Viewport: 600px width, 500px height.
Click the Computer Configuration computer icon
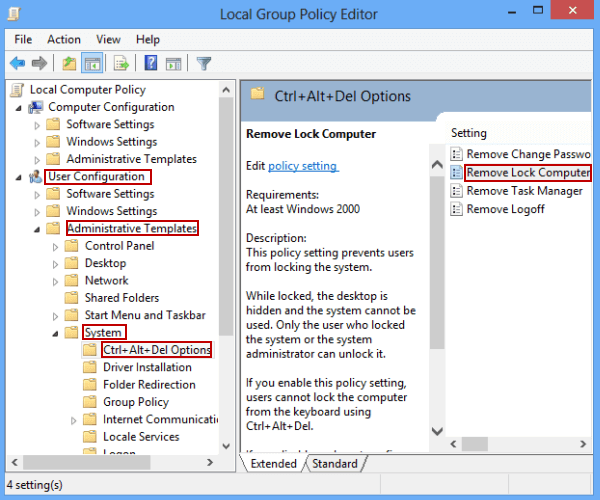(35, 107)
